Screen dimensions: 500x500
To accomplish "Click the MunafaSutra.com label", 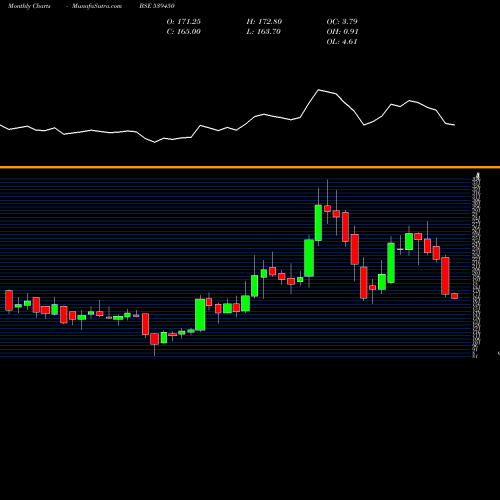I will tap(97, 6).
